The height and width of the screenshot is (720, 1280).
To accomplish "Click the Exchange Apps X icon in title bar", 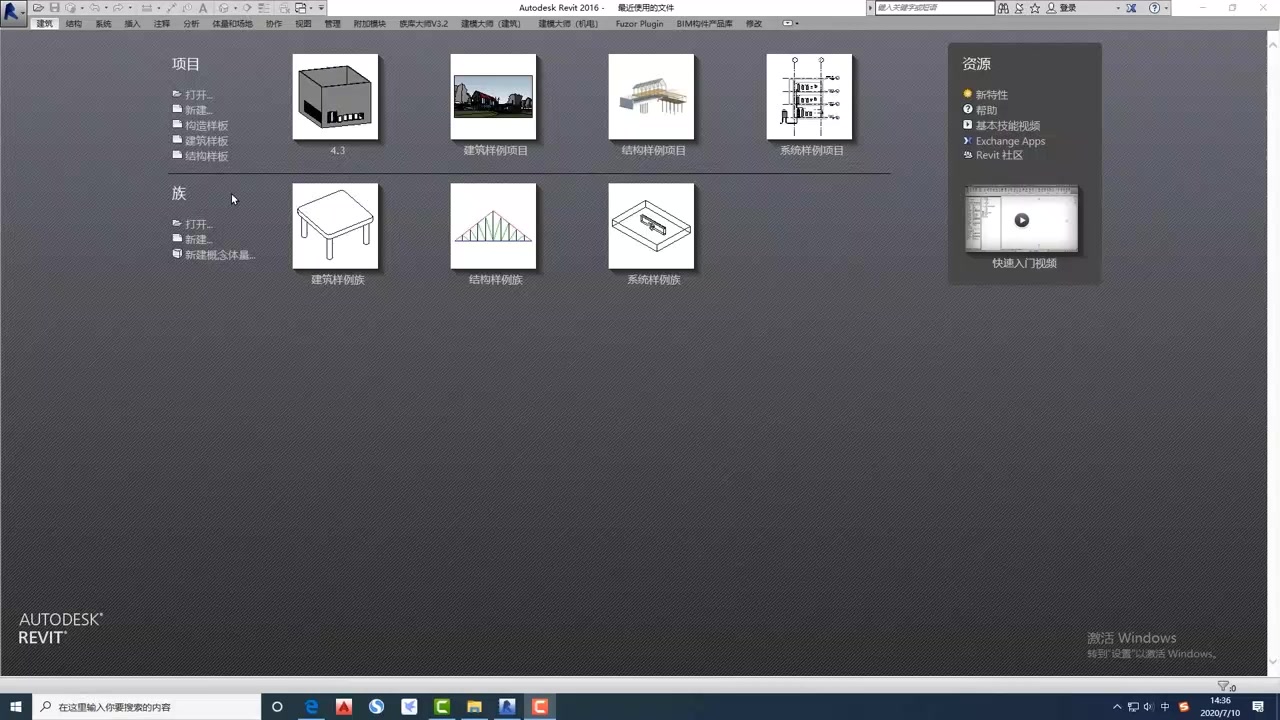I will pos(1131,8).
